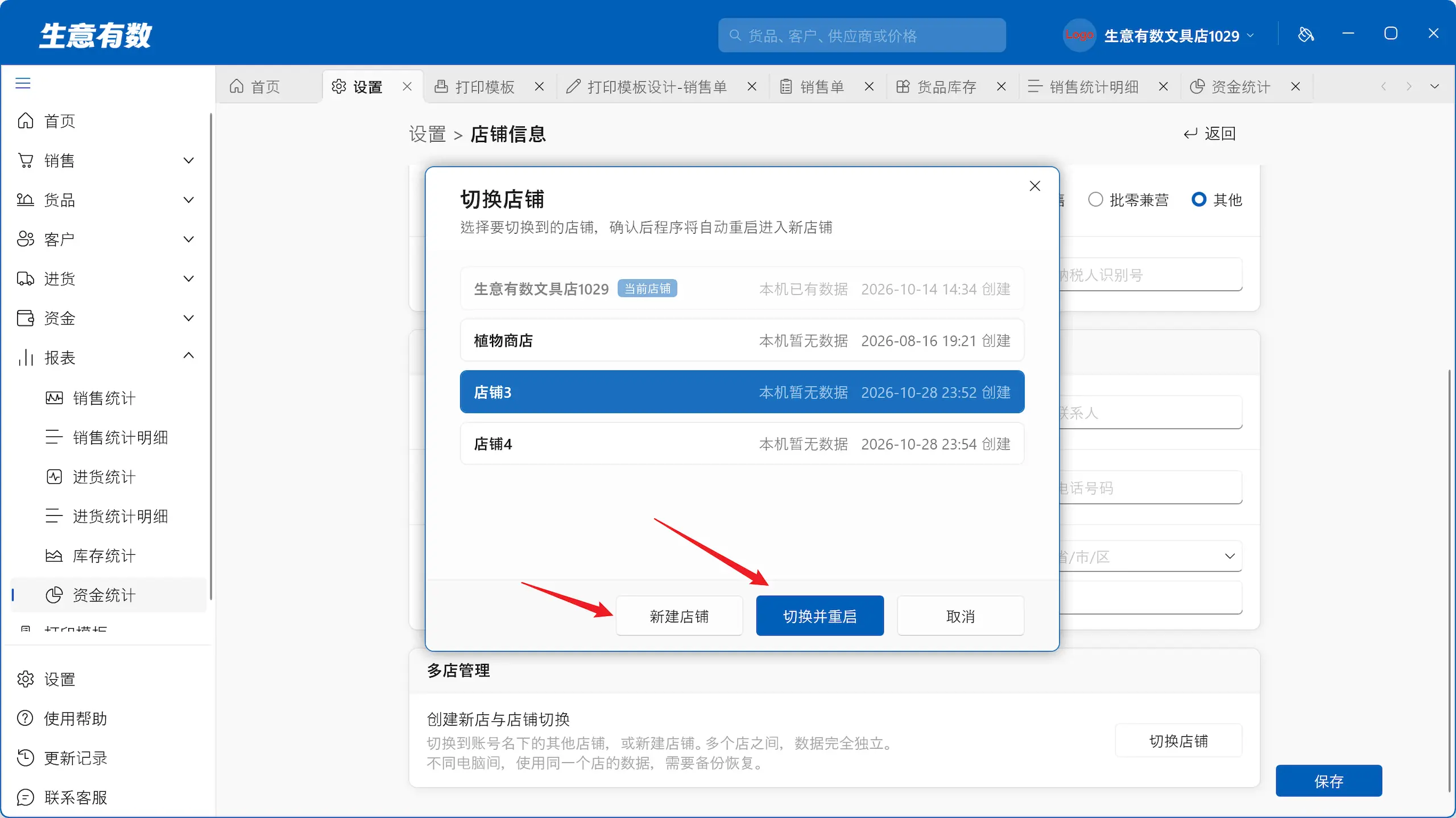Viewport: 1456px width, 818px height.
Task: Click the 新建店铺 button
Action: pos(679,616)
